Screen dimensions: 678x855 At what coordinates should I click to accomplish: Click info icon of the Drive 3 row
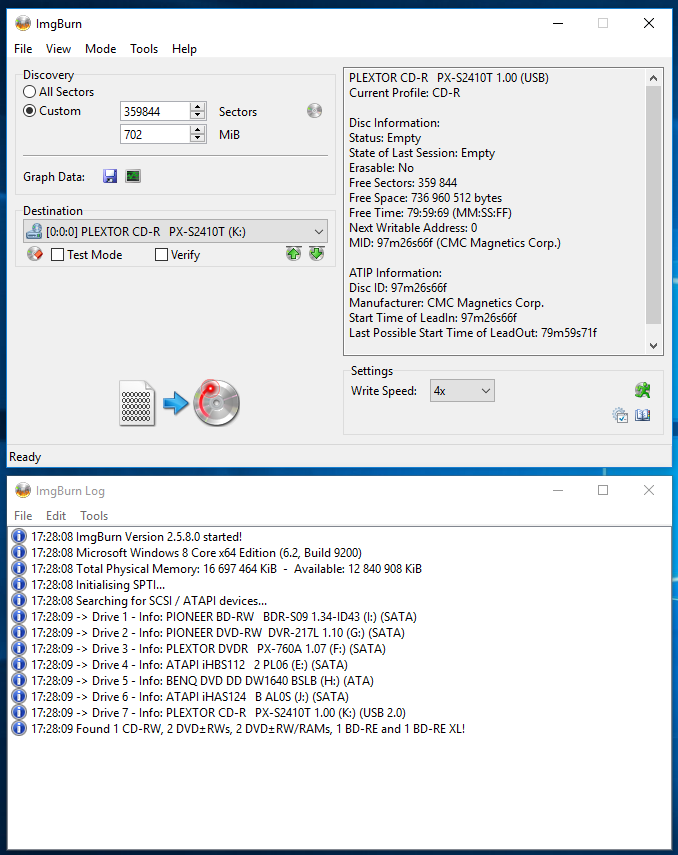pos(19,648)
